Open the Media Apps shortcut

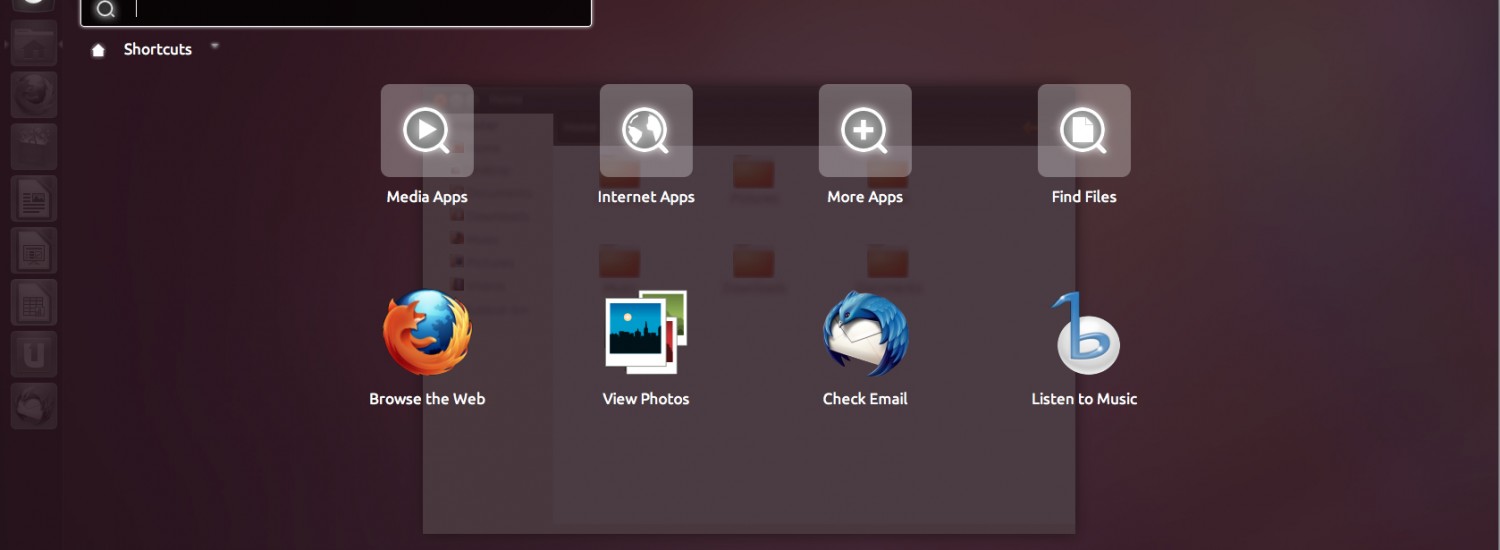427,131
